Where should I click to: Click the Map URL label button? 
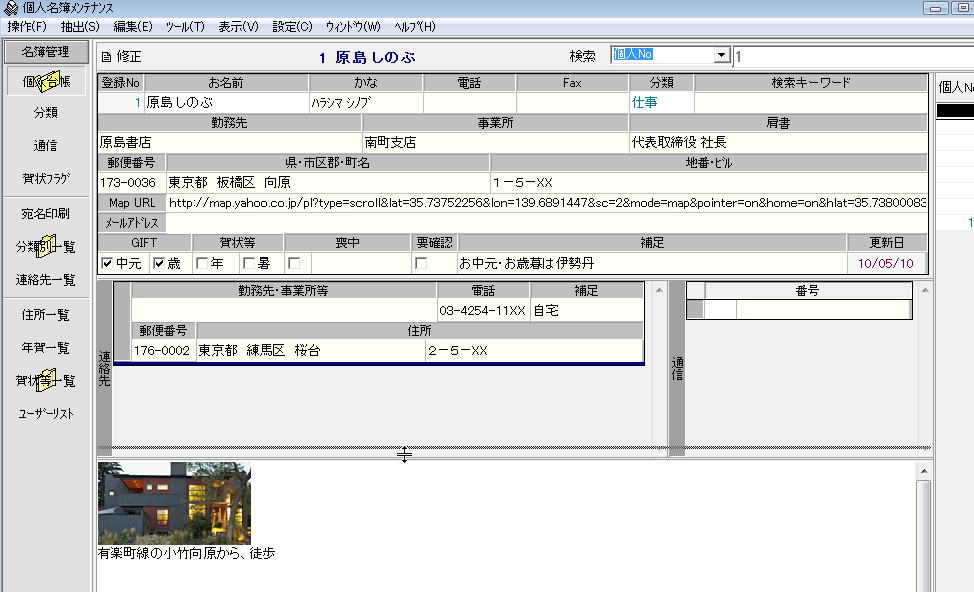(x=132, y=203)
